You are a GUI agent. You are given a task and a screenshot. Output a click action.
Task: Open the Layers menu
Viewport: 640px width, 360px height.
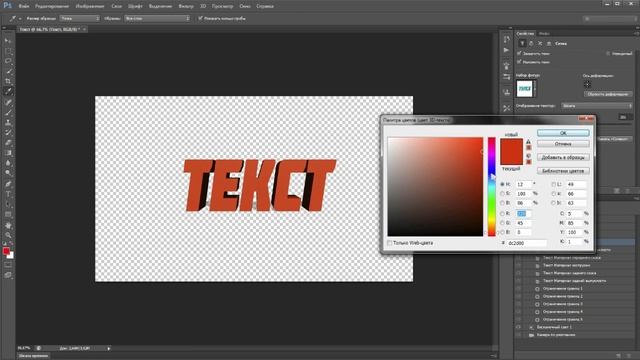pos(116,6)
